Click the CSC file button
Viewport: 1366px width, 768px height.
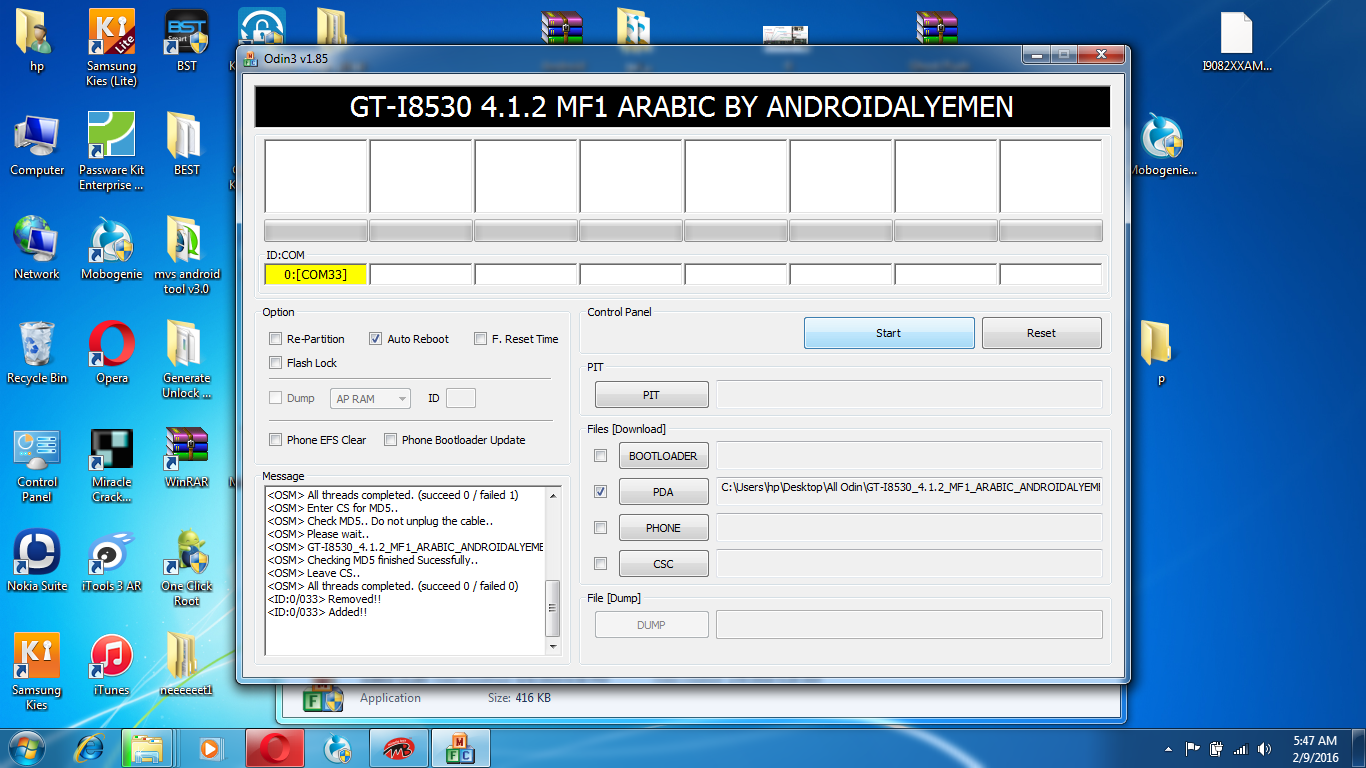pyautogui.click(x=663, y=564)
